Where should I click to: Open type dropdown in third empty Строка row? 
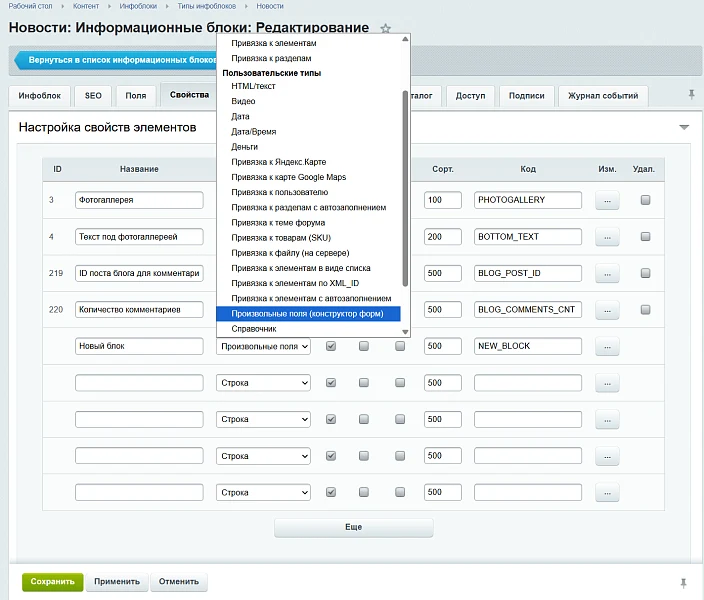pyautogui.click(x=263, y=456)
